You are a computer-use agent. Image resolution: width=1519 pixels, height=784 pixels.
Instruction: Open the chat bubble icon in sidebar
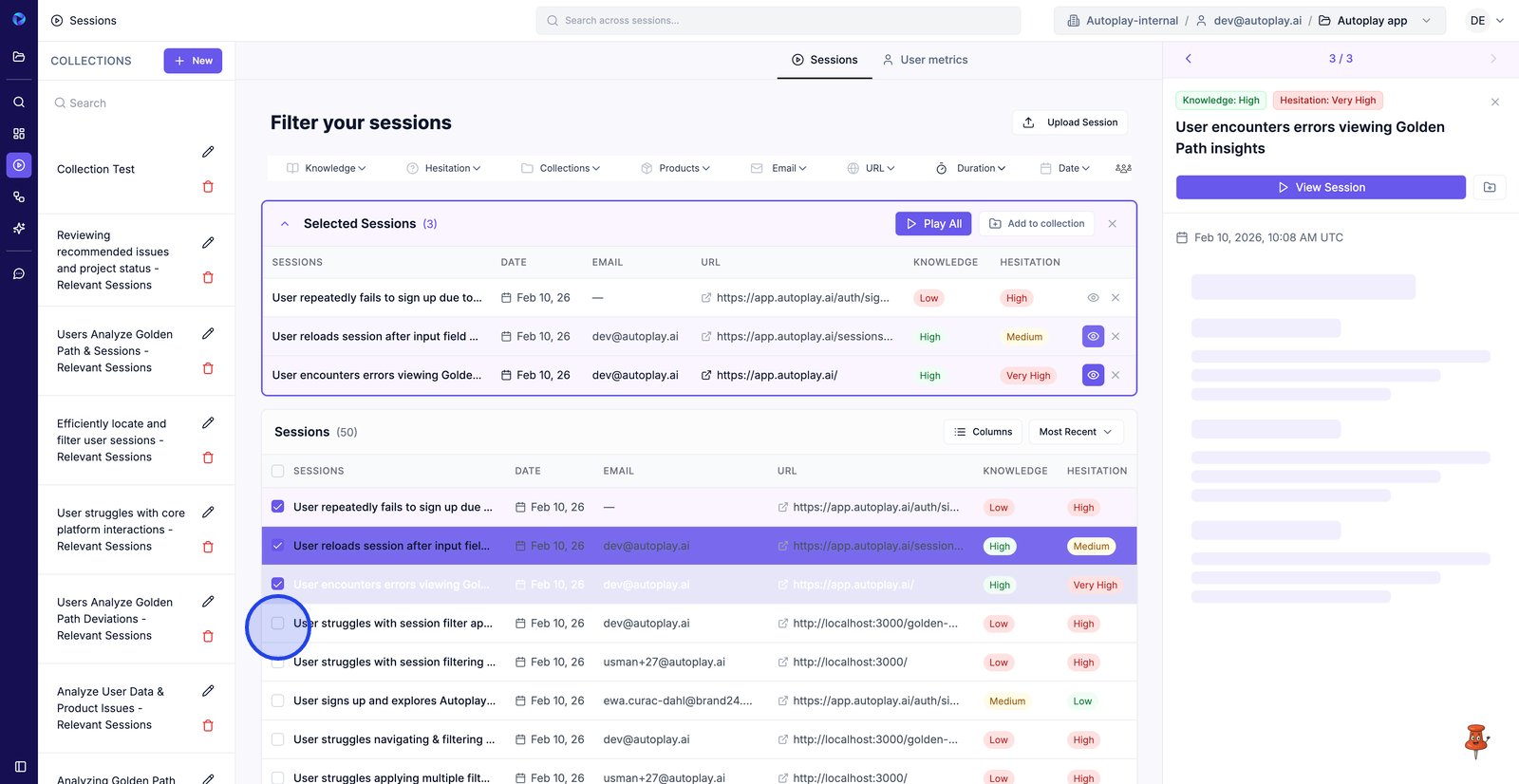(x=19, y=274)
